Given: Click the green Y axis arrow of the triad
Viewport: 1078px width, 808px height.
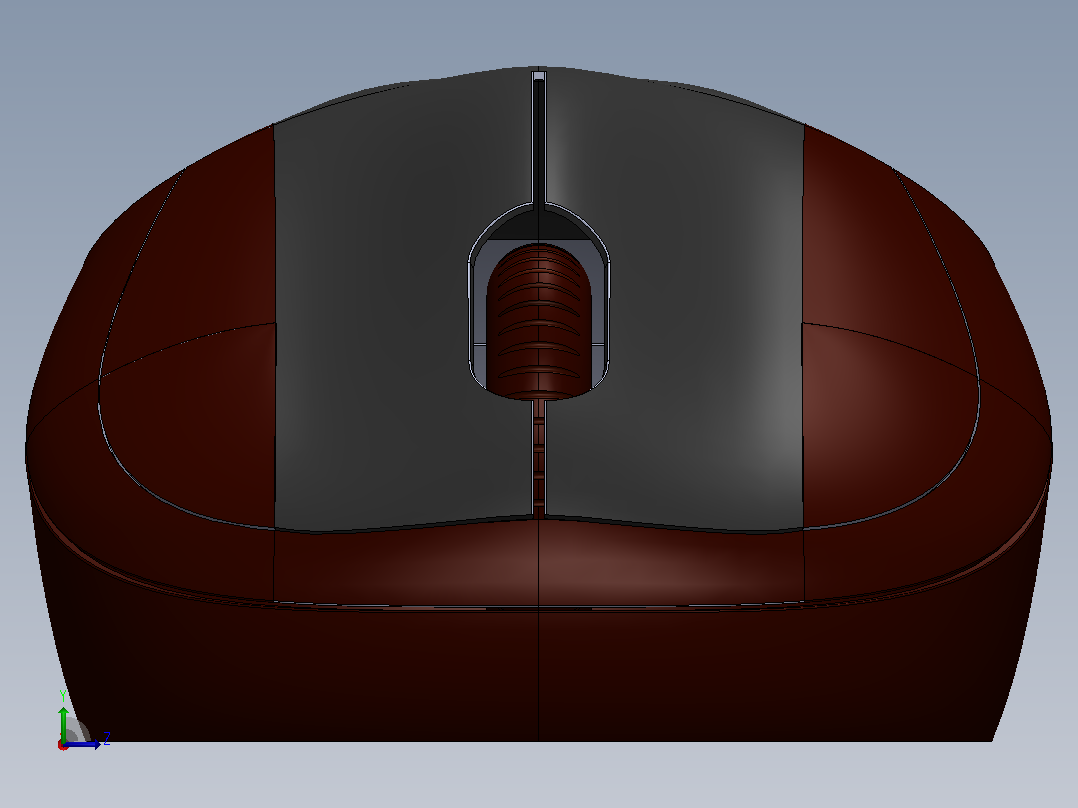Looking at the screenshot, I should click(x=64, y=723).
